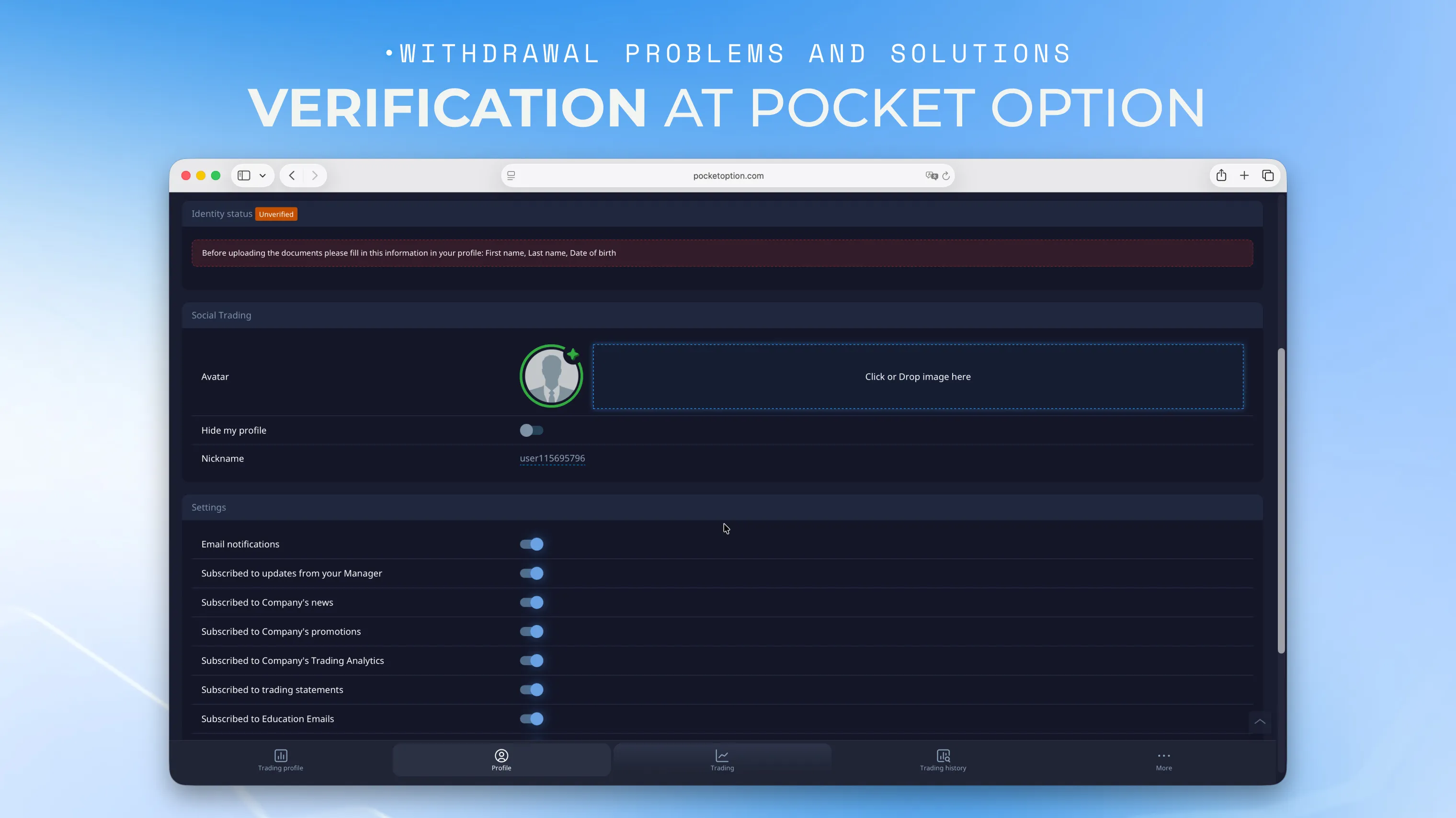This screenshot has height=818, width=1456.
Task: Click the page vertical scrollbar
Action: click(1281, 501)
